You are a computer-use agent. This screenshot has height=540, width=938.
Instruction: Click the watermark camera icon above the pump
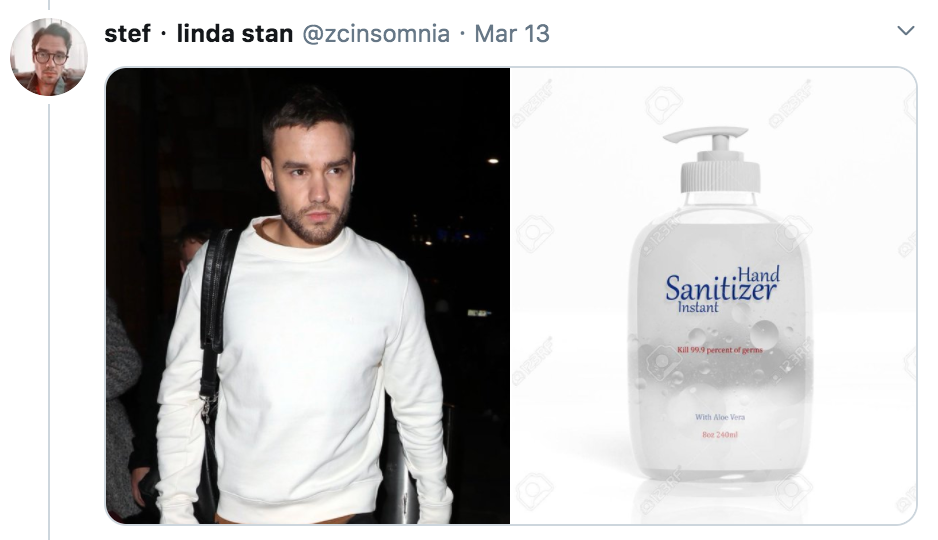point(663,105)
